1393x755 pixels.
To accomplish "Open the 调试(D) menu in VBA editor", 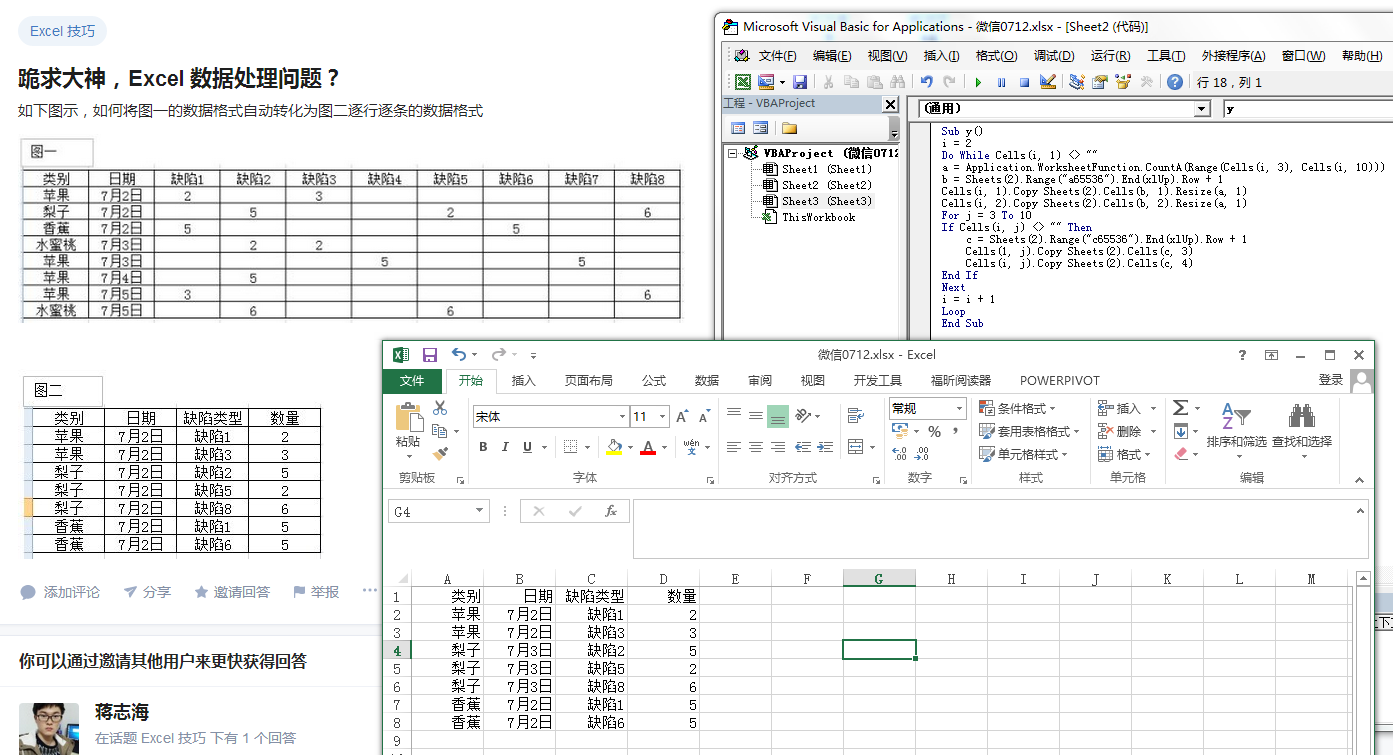I will [1054, 56].
